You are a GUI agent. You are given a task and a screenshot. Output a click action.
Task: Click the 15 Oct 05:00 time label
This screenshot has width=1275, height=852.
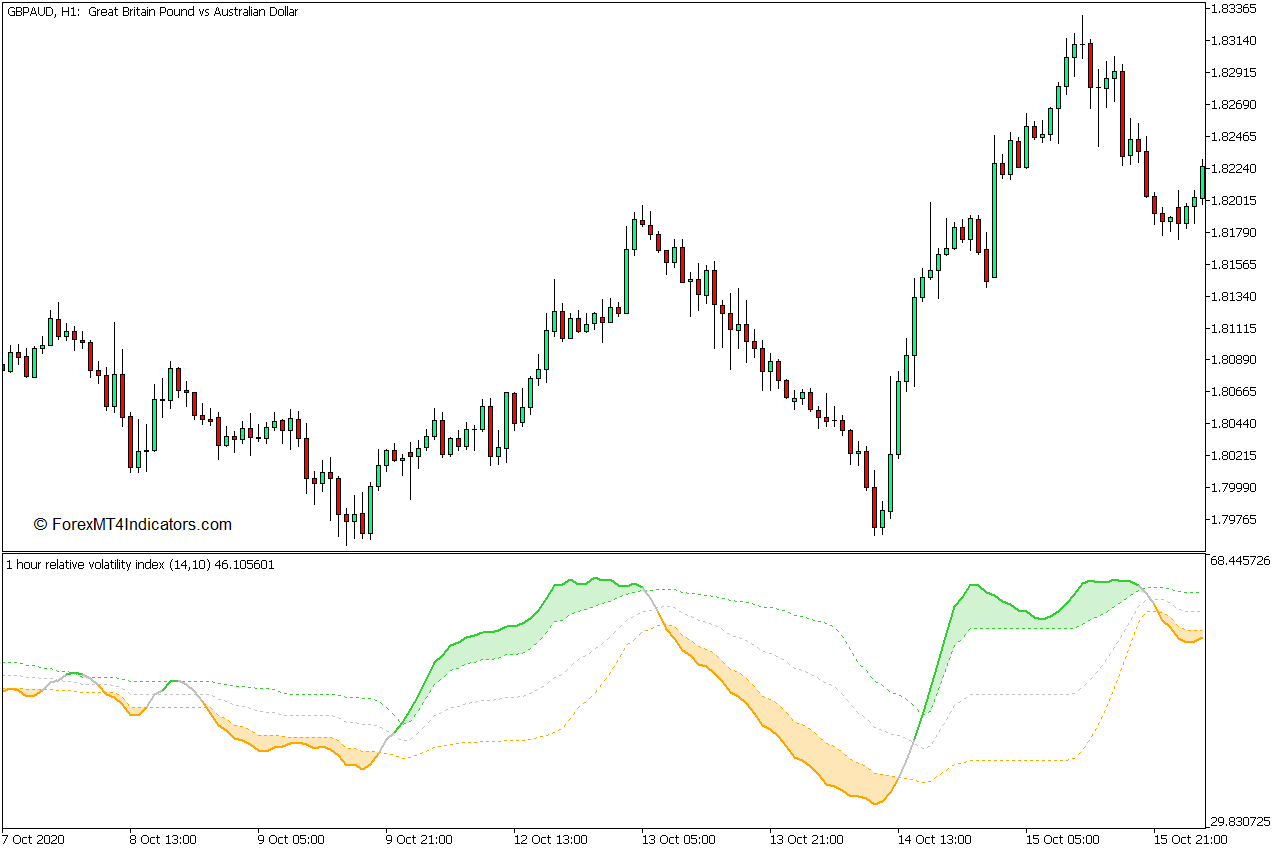point(1062,839)
